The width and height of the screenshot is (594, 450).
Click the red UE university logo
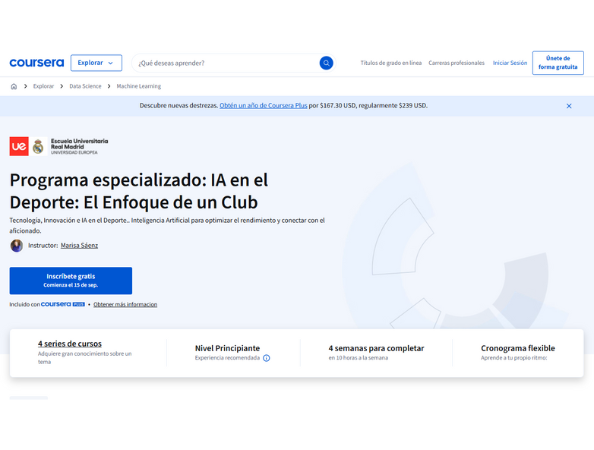pyautogui.click(x=19, y=146)
